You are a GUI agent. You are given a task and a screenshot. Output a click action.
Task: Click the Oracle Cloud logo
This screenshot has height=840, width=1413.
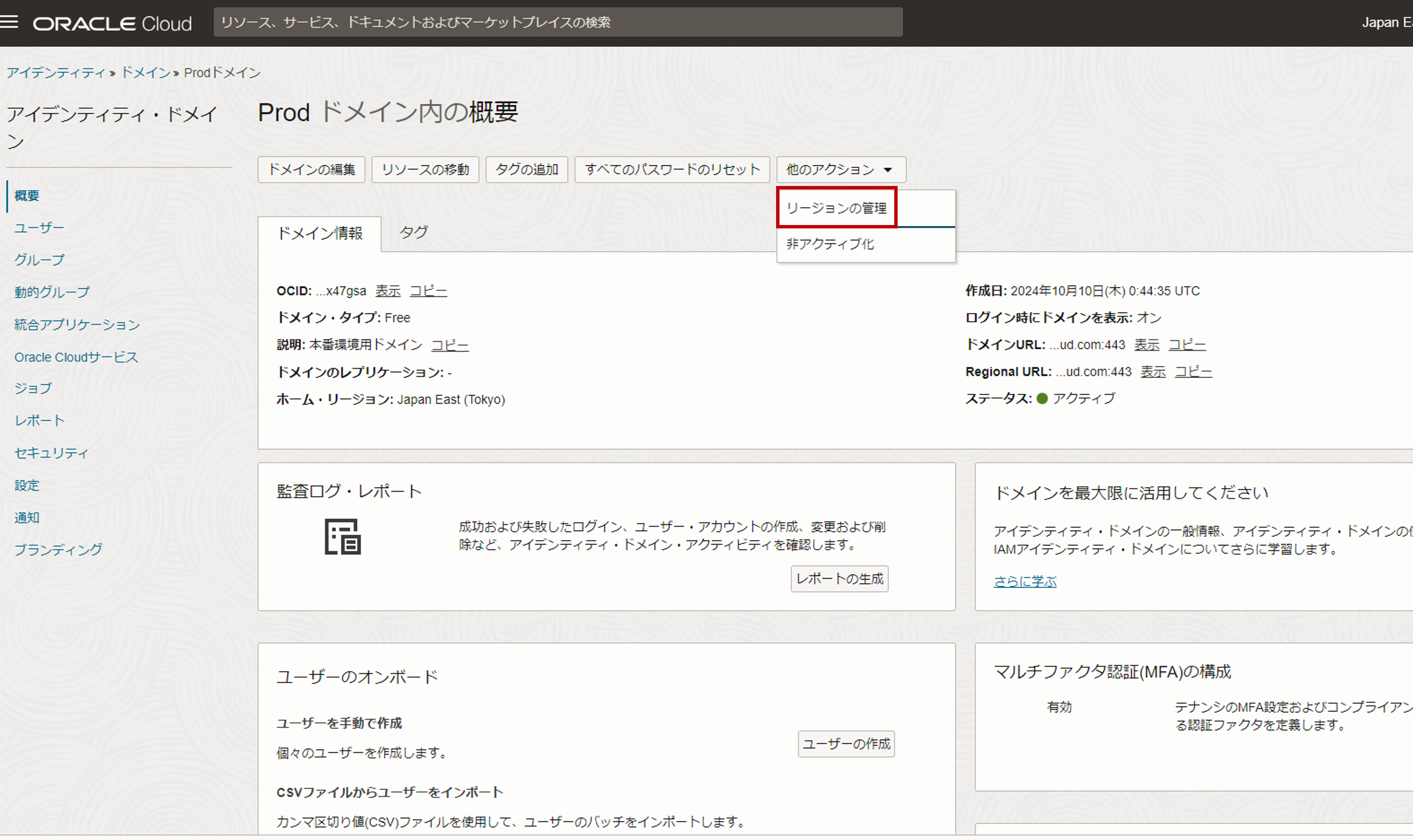[x=112, y=23]
